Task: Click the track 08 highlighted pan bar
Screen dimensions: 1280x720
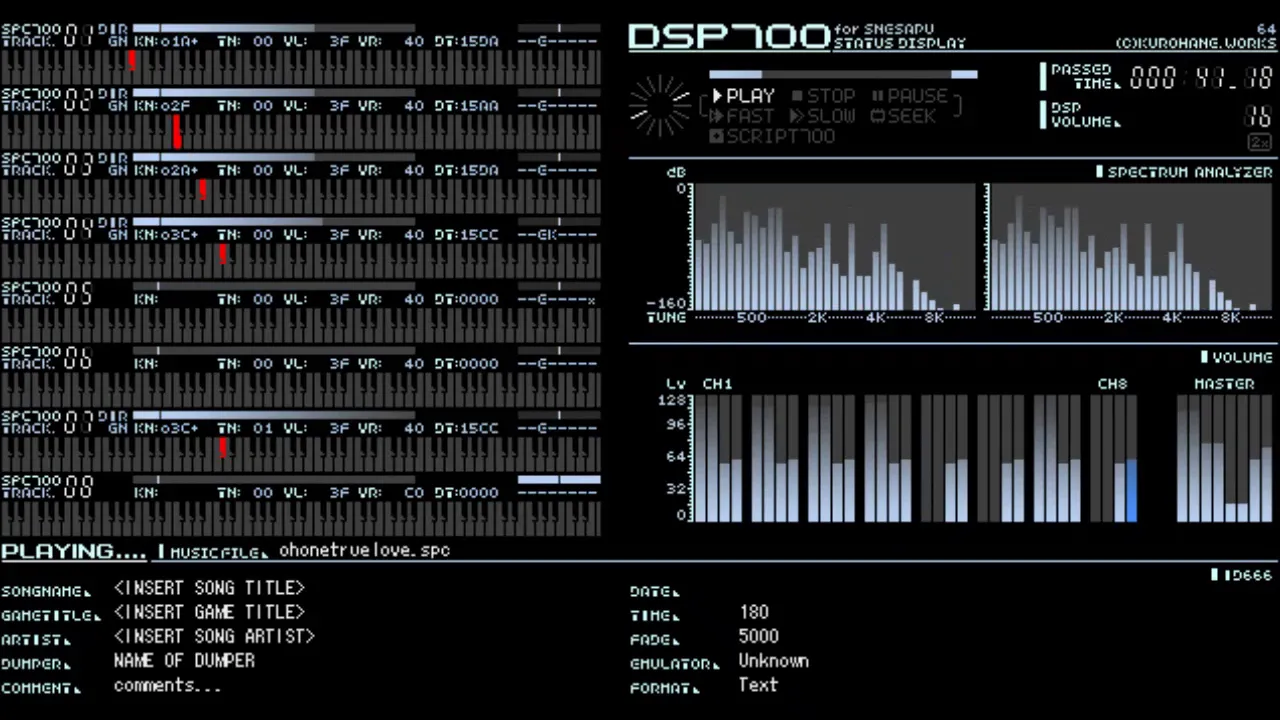Action: click(559, 480)
